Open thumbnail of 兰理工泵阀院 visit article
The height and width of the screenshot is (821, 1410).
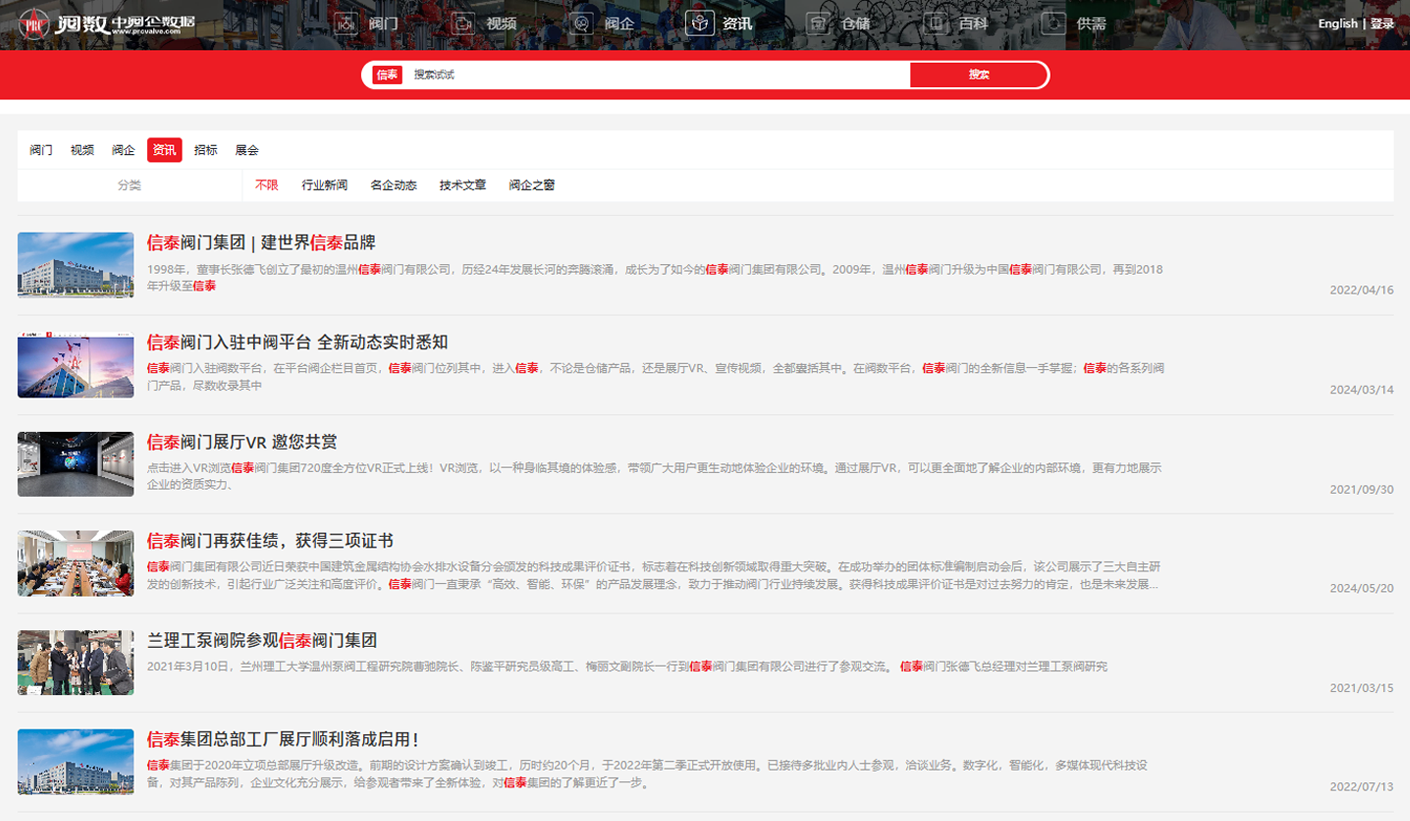76,662
